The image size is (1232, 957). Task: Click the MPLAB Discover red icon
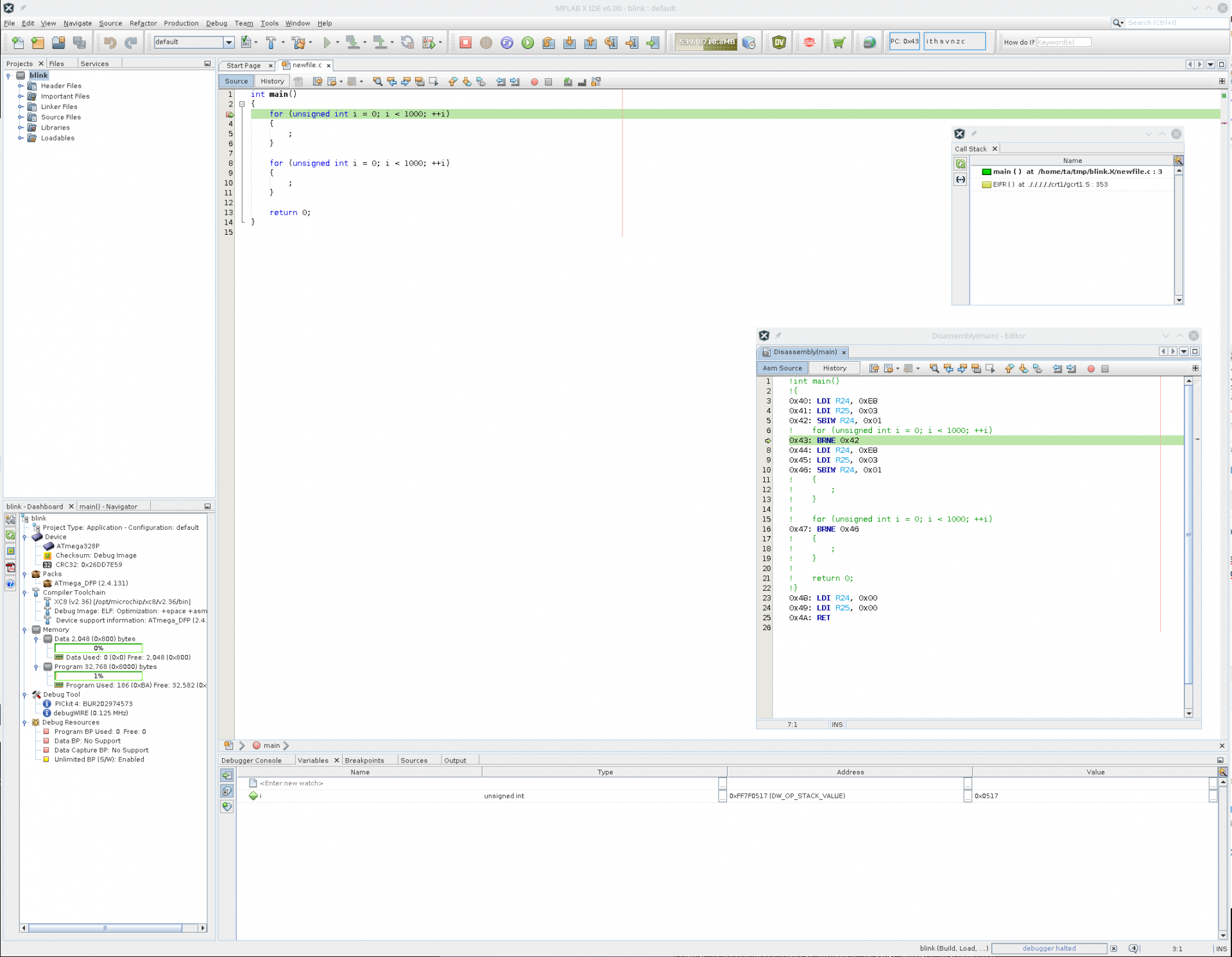click(809, 42)
